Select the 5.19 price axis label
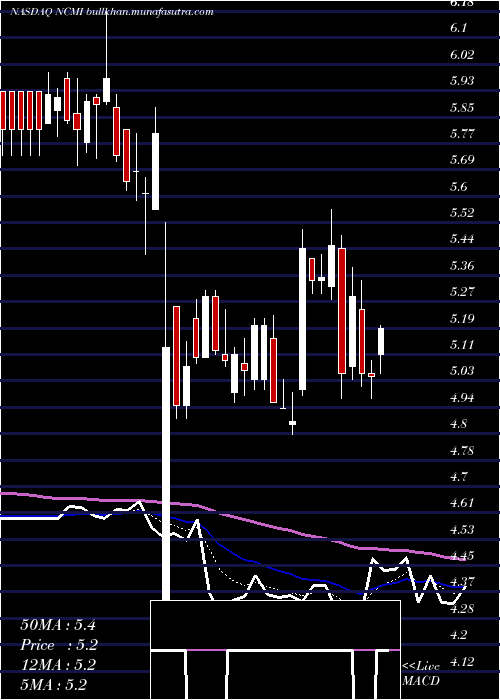This screenshot has width=500, height=700. click(462, 318)
